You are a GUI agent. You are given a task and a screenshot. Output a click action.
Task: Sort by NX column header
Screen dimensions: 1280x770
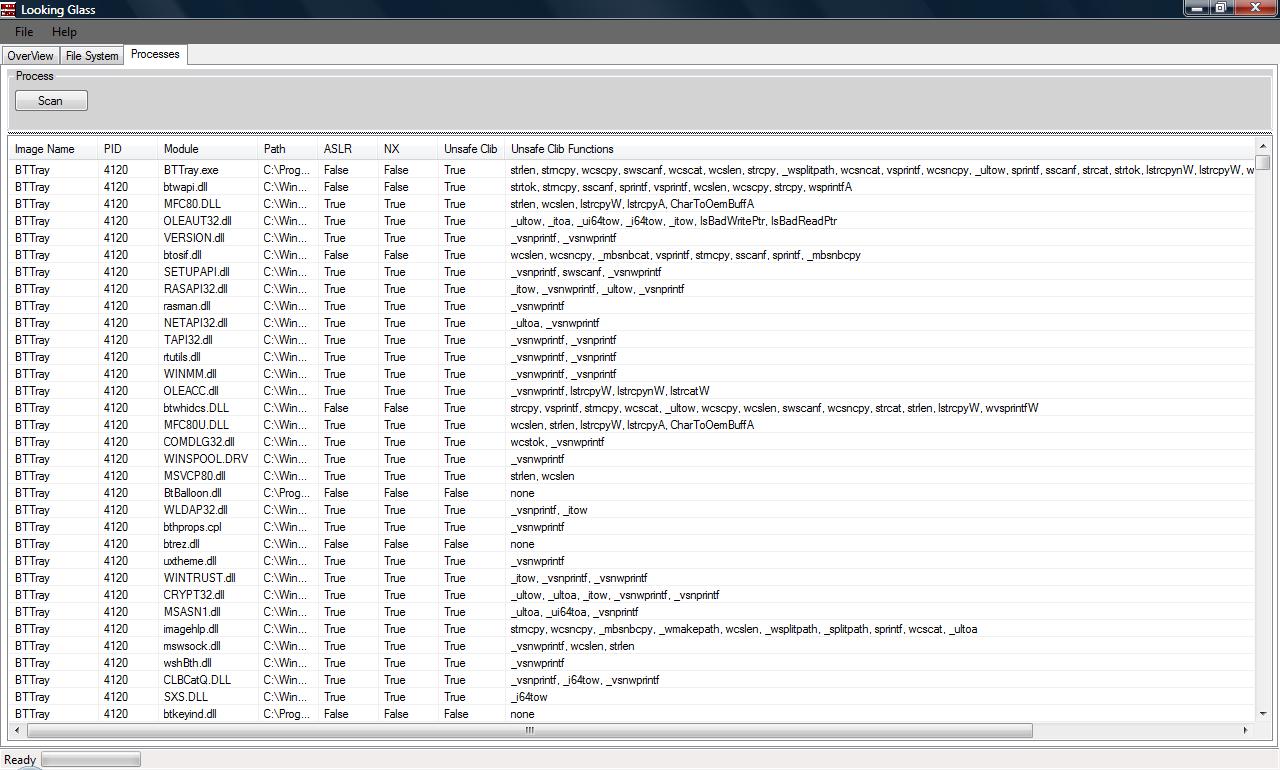coord(409,149)
